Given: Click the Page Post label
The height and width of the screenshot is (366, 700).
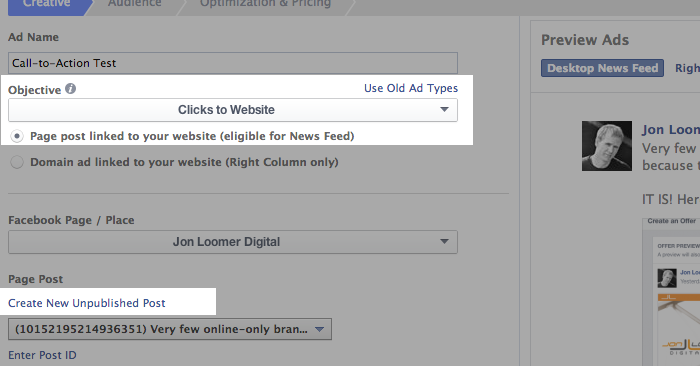Looking at the screenshot, I should (36, 279).
